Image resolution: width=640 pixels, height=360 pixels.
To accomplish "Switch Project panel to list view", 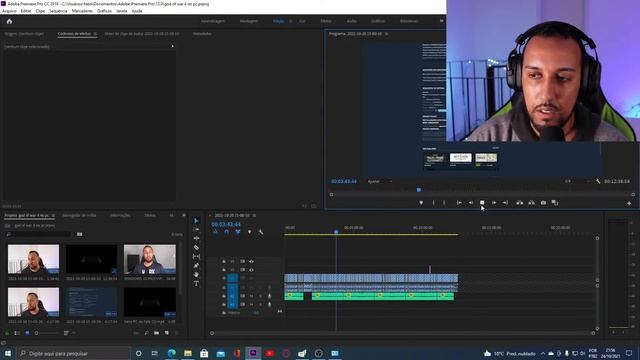I will (17, 333).
